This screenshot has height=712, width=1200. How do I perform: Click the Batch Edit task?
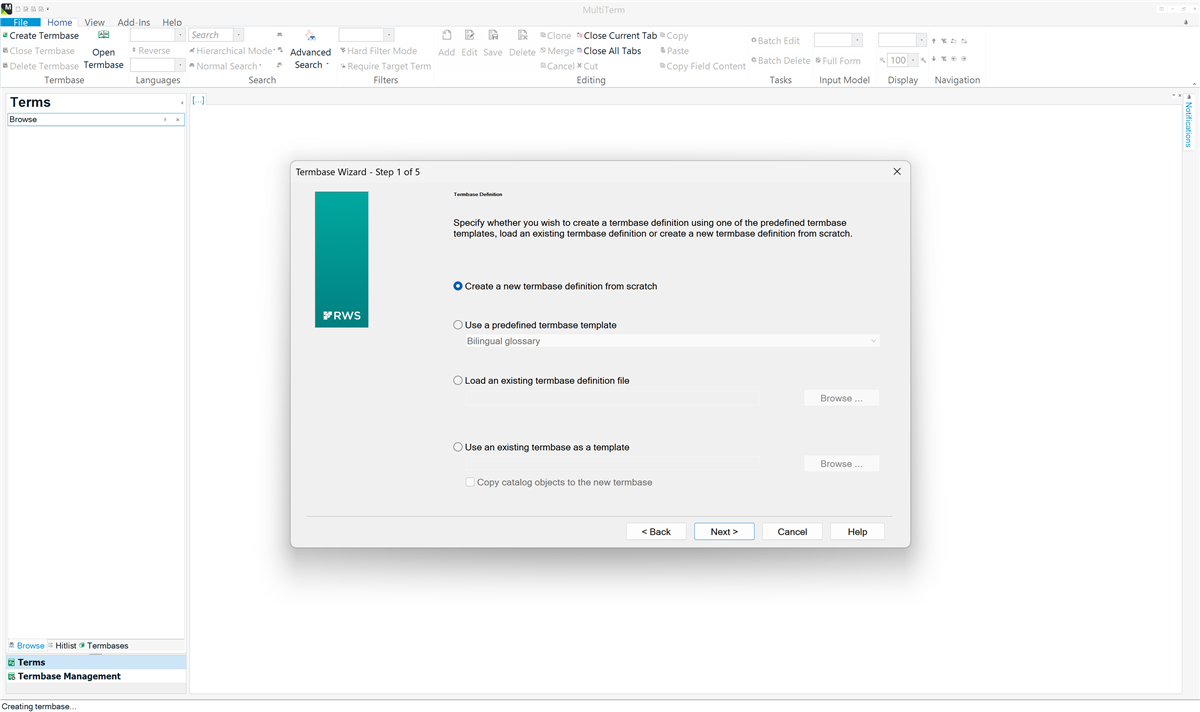tap(775, 41)
